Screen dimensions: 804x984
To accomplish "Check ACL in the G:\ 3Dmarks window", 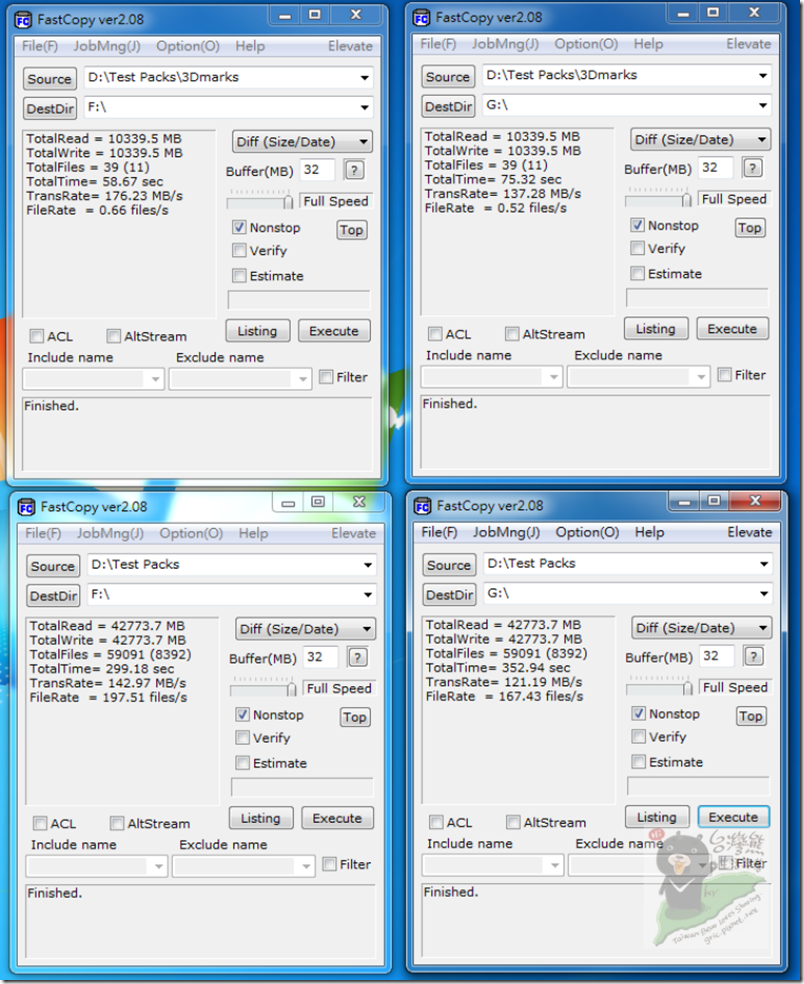I will pyautogui.click(x=434, y=334).
